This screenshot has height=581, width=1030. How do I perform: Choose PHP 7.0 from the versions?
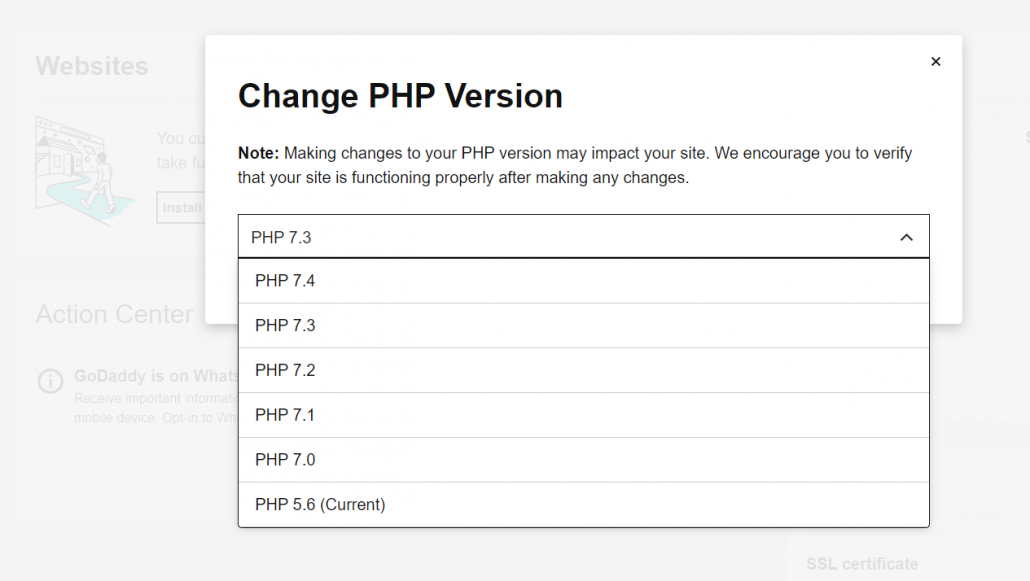[583, 459]
